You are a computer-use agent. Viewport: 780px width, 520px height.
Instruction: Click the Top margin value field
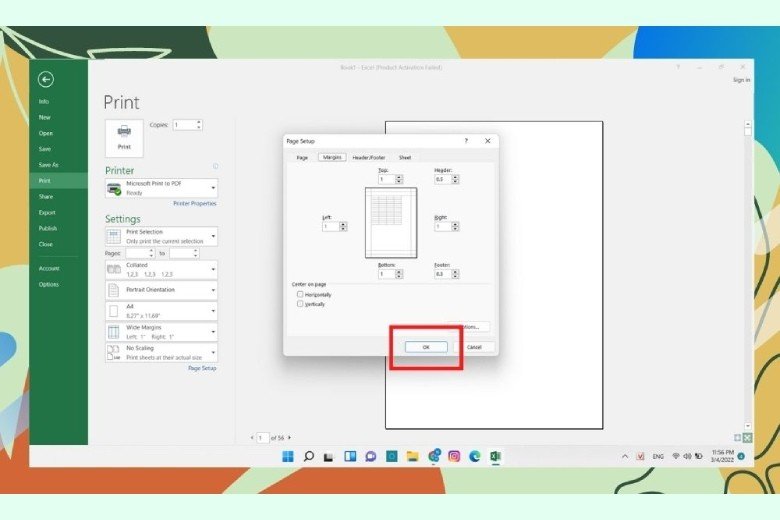387,179
